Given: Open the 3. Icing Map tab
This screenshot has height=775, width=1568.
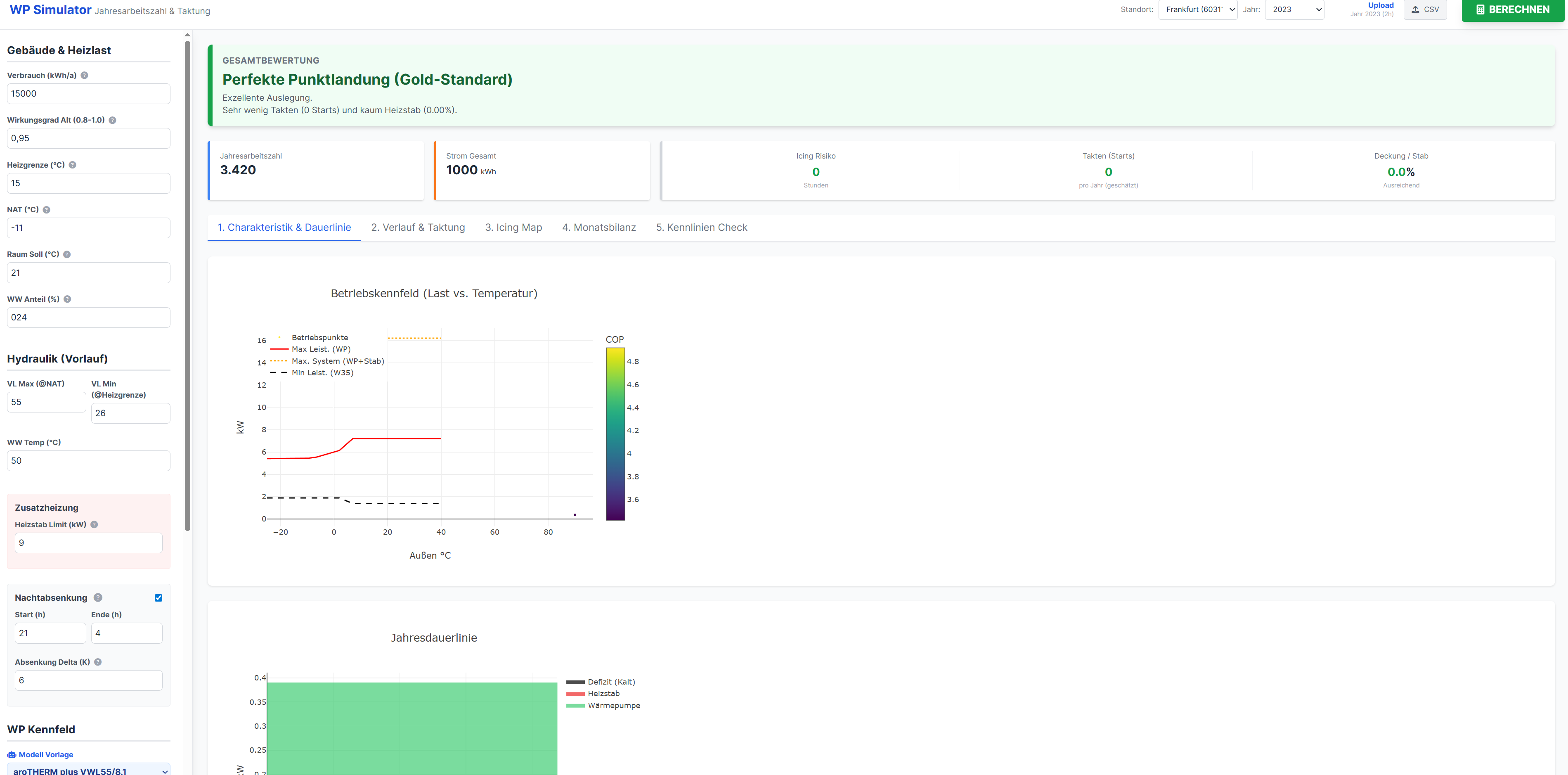Looking at the screenshot, I should point(513,228).
